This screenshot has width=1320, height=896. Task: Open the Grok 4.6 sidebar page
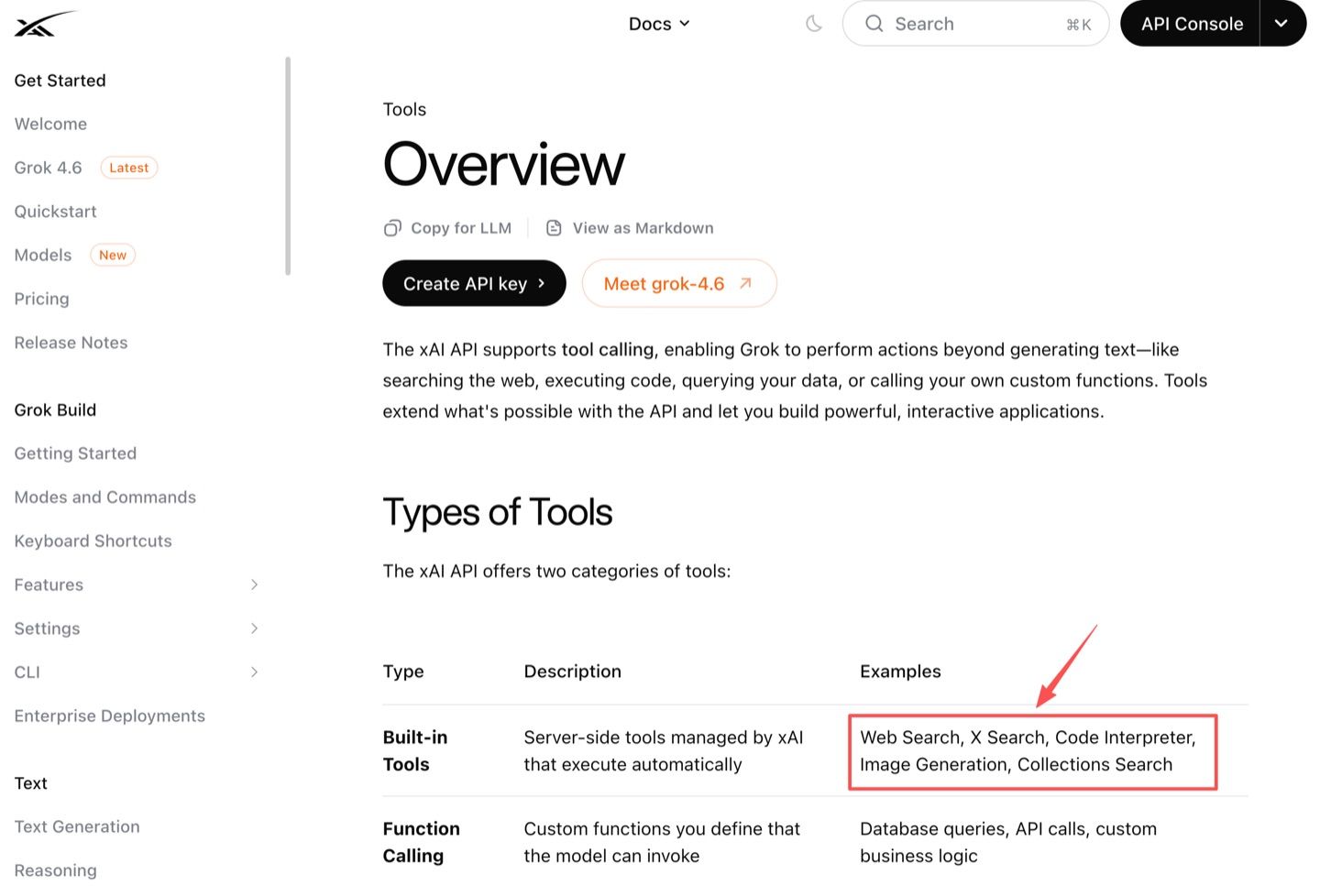[x=48, y=168]
